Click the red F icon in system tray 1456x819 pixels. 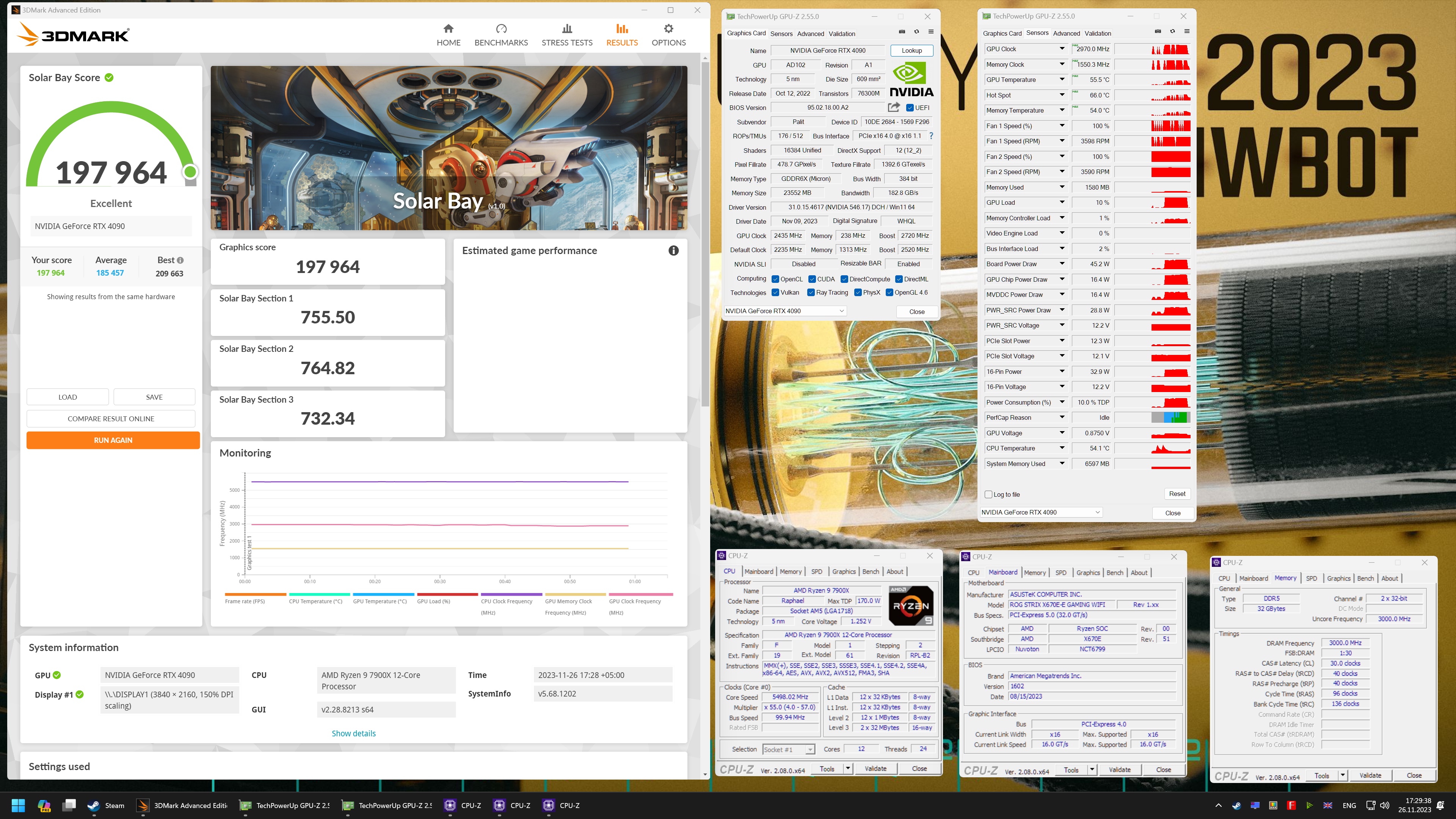1291,805
